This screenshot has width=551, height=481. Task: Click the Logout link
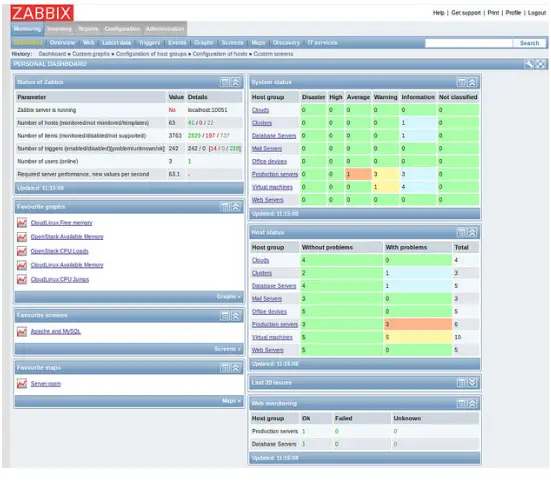point(537,13)
